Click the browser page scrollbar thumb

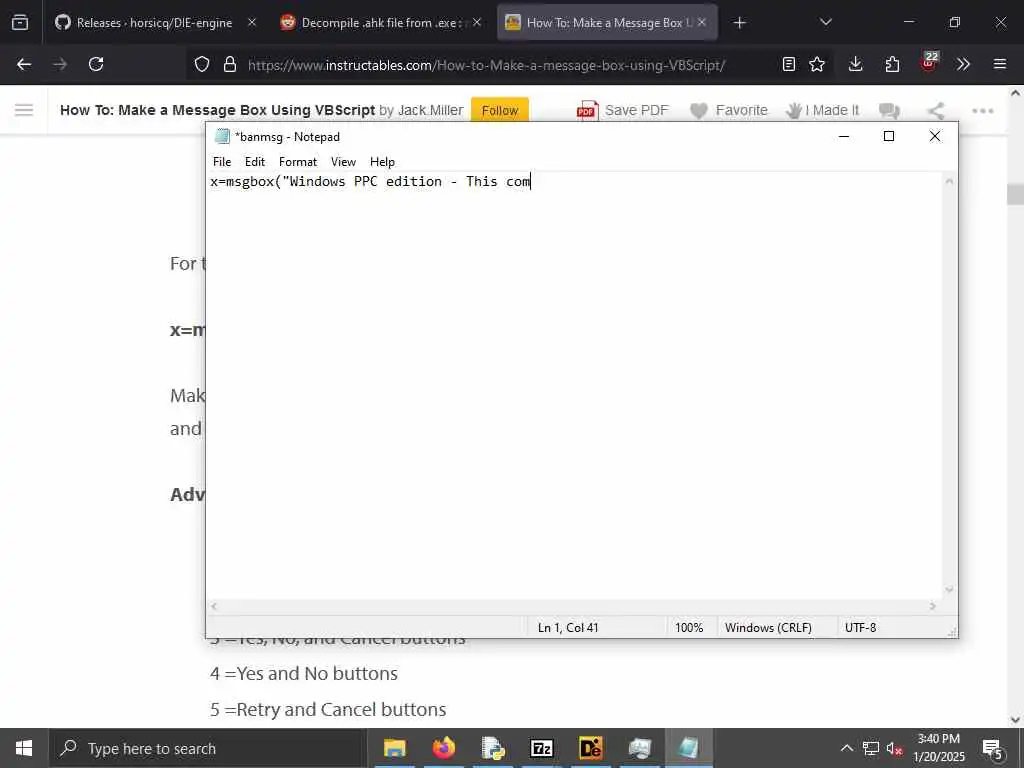(1015, 195)
